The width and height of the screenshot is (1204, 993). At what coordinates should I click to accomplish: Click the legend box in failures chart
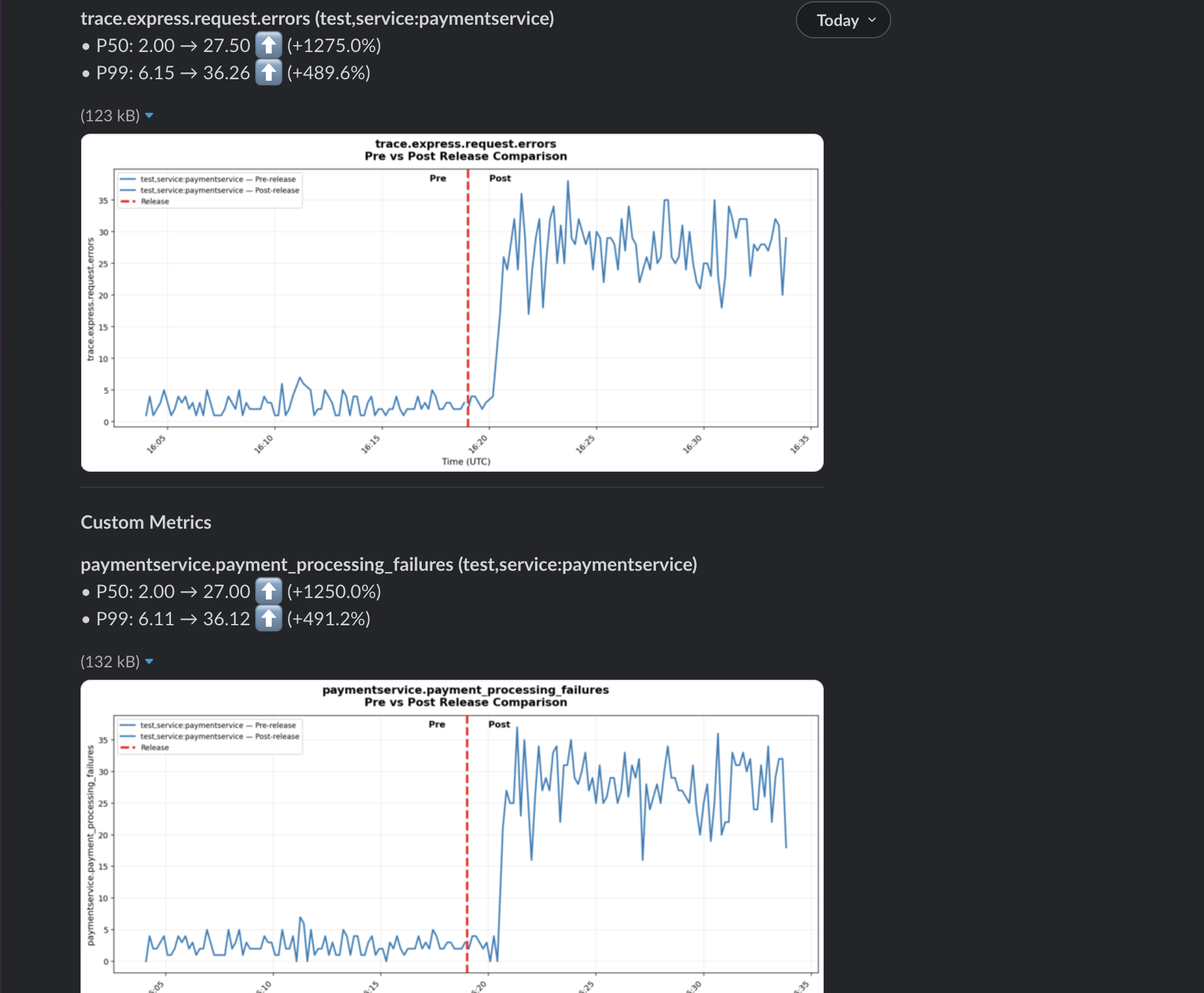[x=209, y=736]
